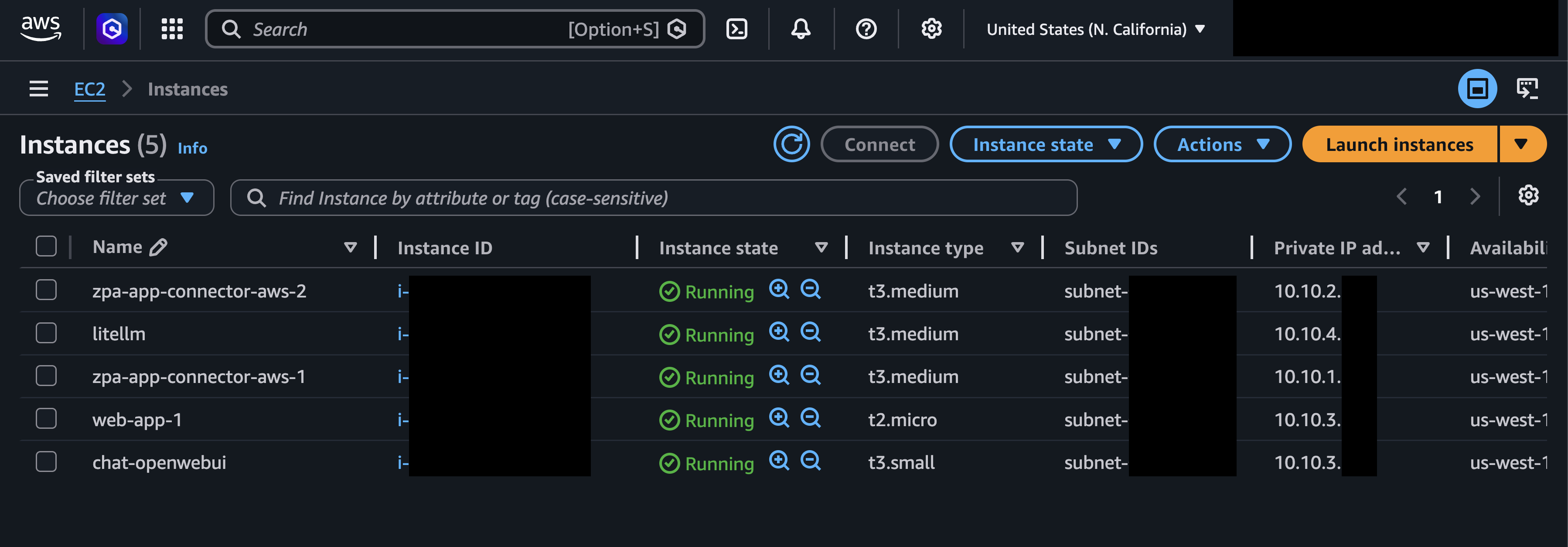Select all instances header checkbox

46,247
